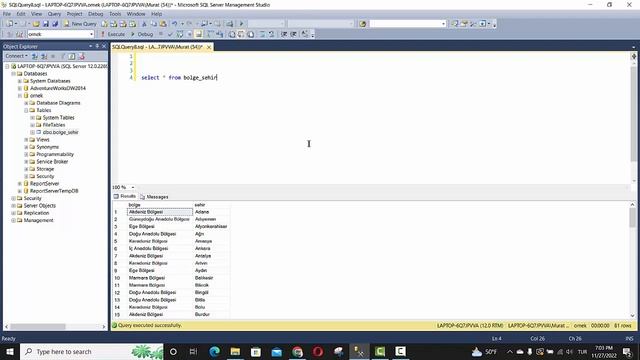Select ReportServerTempDB database

pos(54,191)
